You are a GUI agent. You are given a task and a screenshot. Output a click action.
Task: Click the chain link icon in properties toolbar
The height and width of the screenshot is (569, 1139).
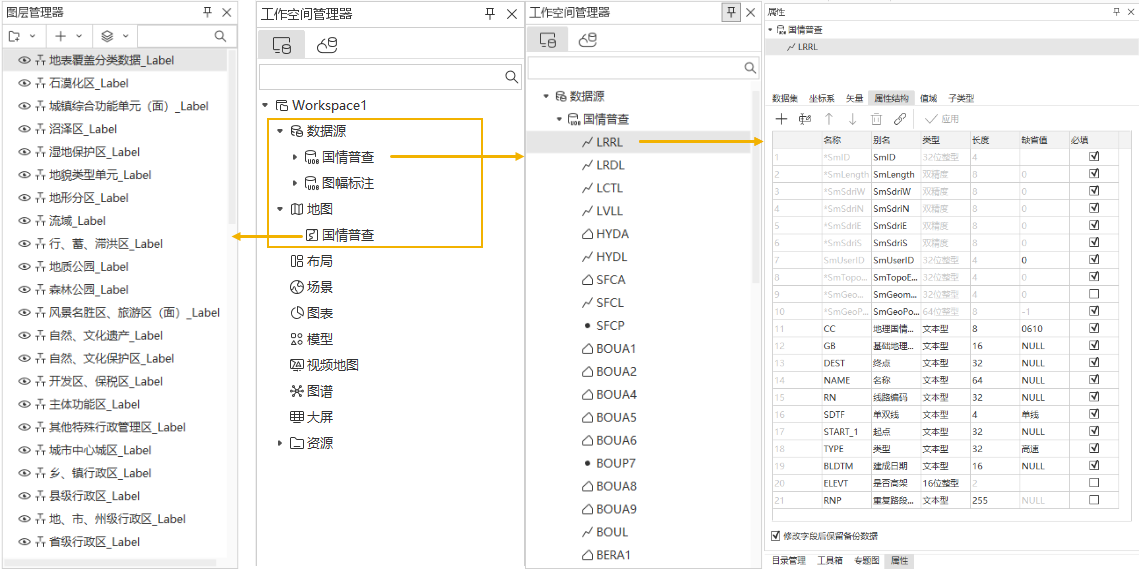900,119
